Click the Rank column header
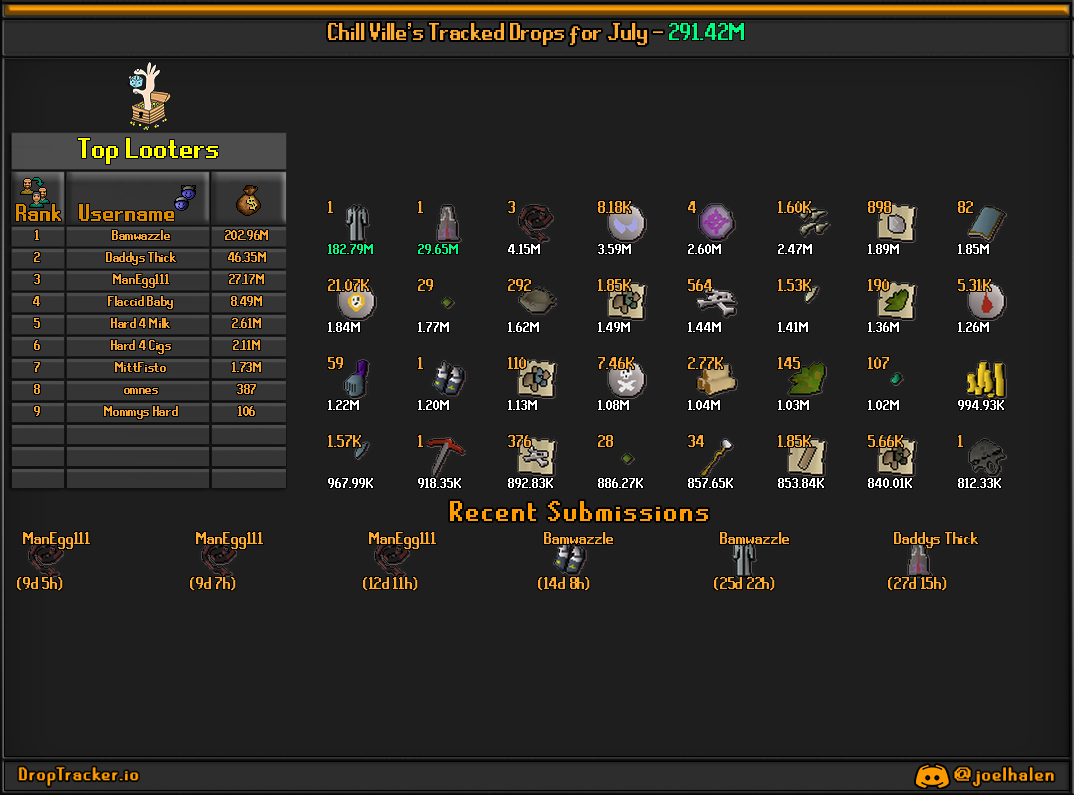1074x795 pixels. pyautogui.click(x=38, y=199)
